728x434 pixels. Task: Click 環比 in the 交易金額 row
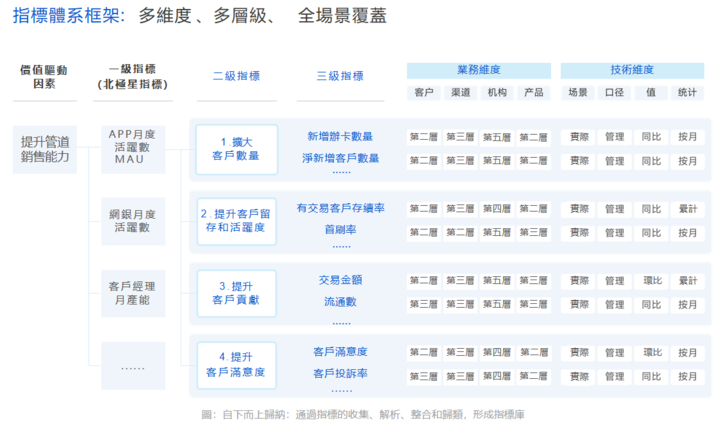pos(651,281)
